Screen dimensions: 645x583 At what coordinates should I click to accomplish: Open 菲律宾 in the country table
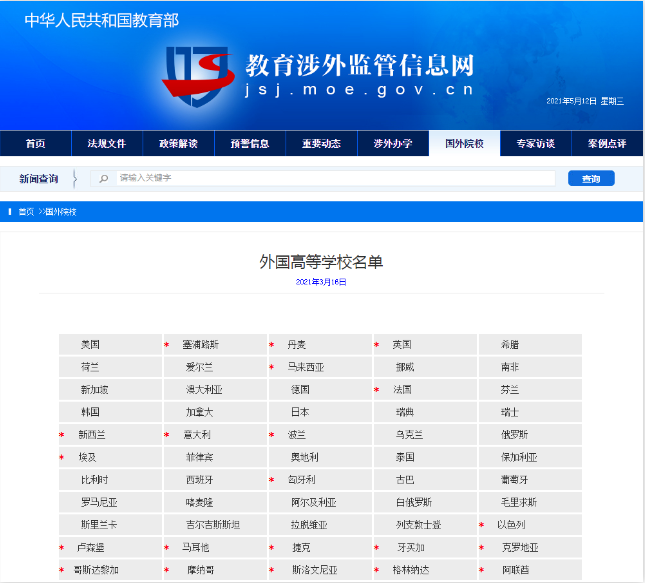tap(200, 457)
